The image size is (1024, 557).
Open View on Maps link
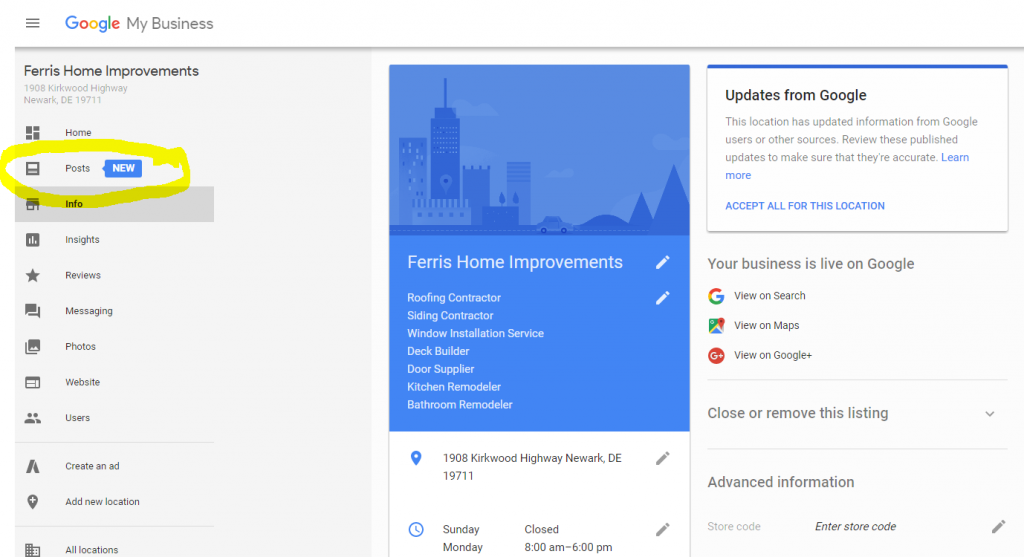[766, 325]
